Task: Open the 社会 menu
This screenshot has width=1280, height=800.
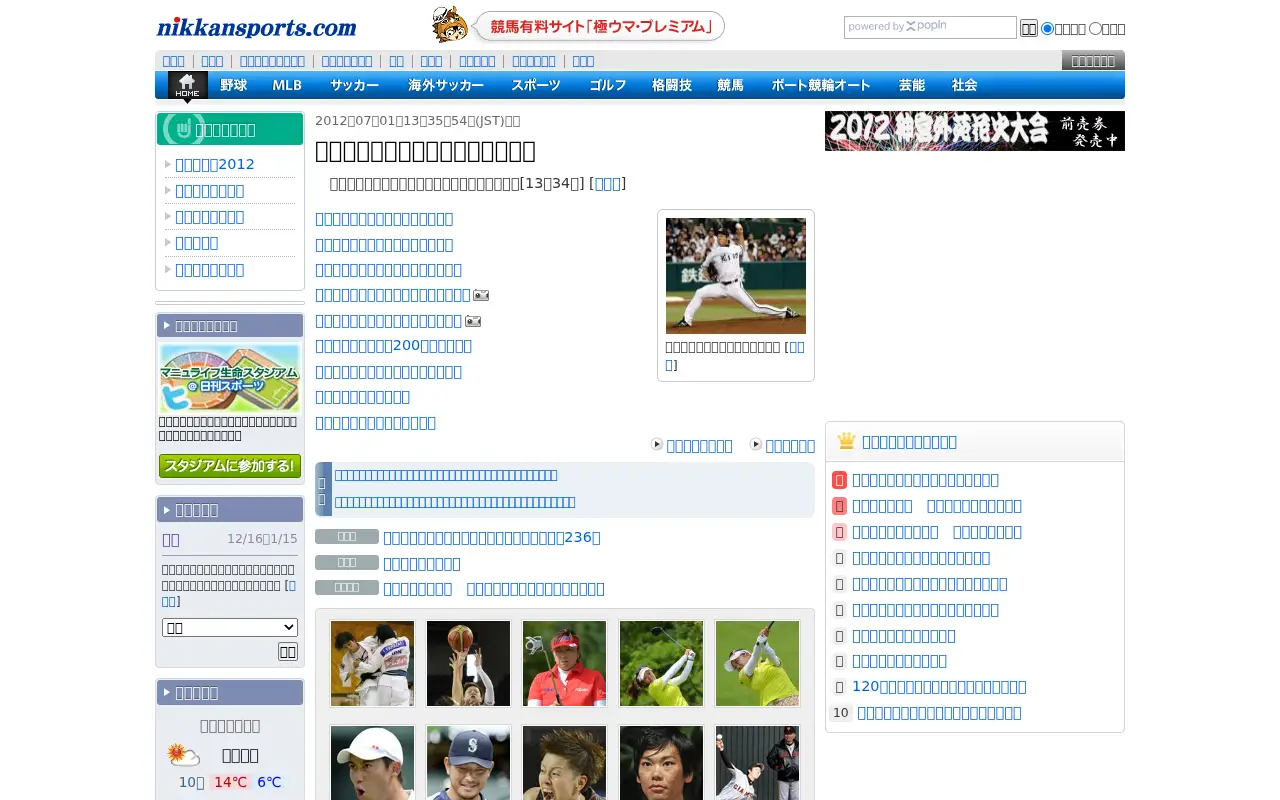Action: point(965,85)
